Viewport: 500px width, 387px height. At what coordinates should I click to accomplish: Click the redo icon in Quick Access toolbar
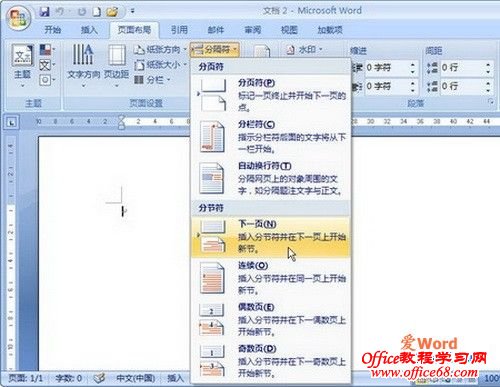81,12
